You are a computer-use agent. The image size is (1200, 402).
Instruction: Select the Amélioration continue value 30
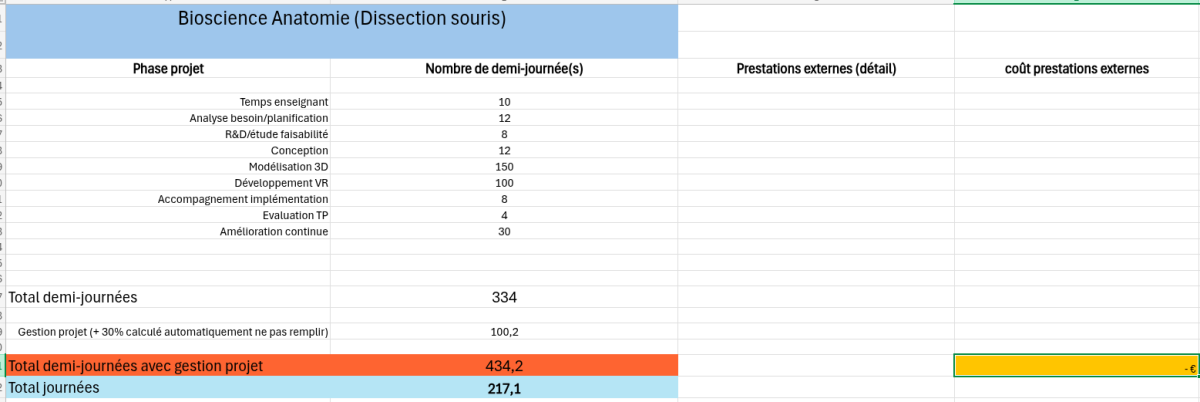(x=504, y=232)
